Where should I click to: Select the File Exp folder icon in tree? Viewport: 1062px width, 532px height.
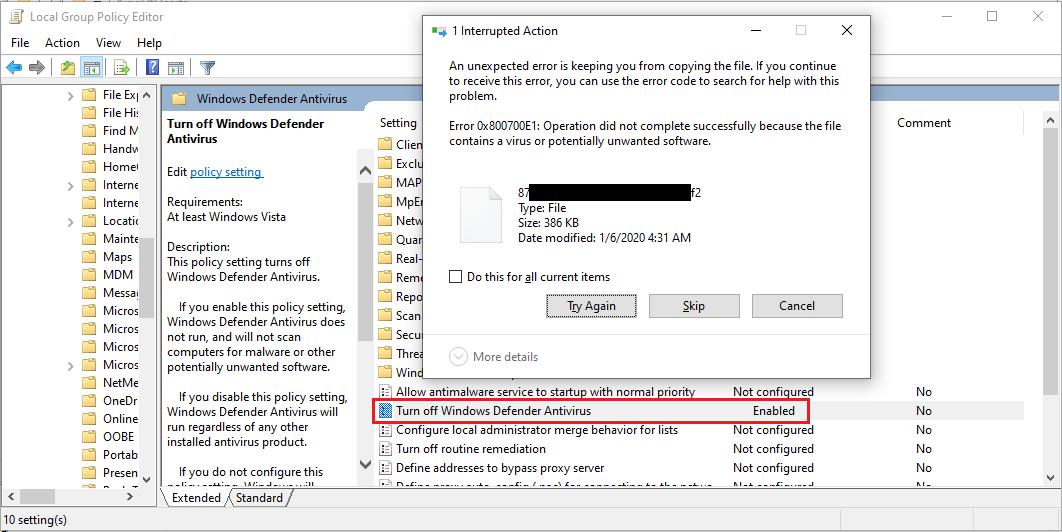tap(89, 95)
